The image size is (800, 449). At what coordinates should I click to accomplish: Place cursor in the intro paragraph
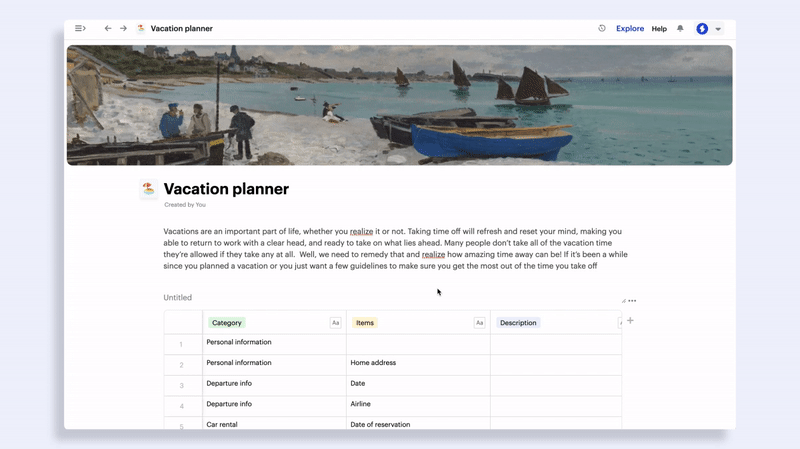(x=395, y=248)
